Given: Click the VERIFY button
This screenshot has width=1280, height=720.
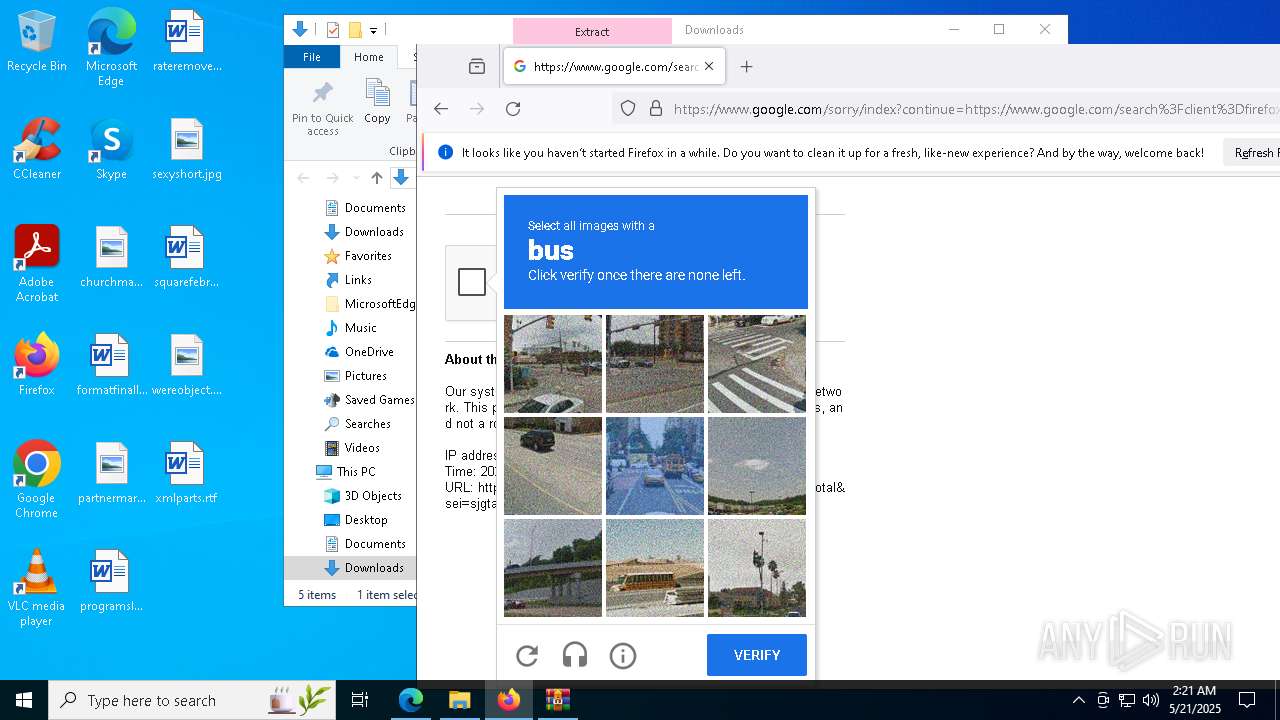Looking at the screenshot, I should click(757, 655).
